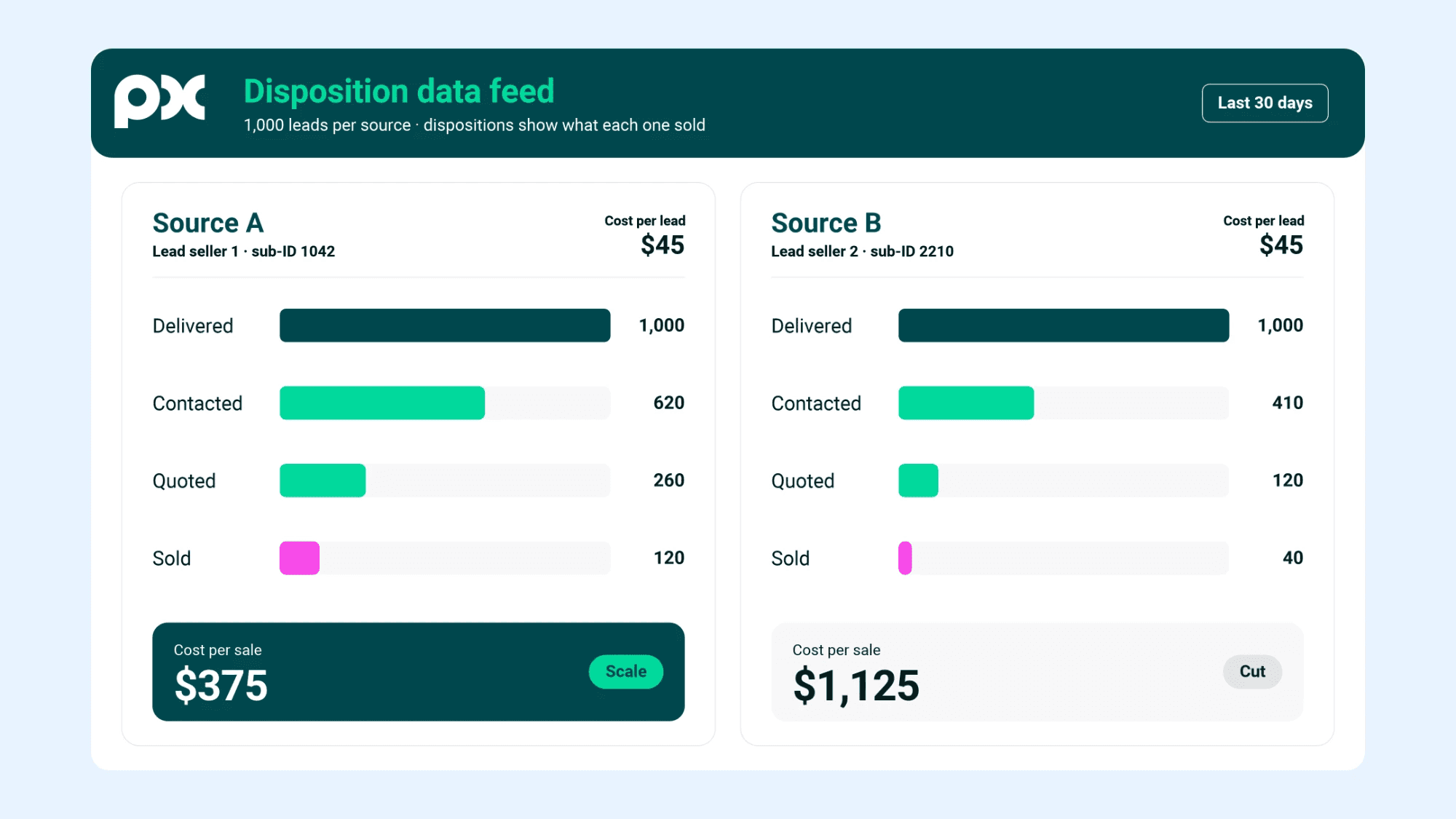Click Source A sold value 120
The image size is (1456, 819).
(669, 558)
